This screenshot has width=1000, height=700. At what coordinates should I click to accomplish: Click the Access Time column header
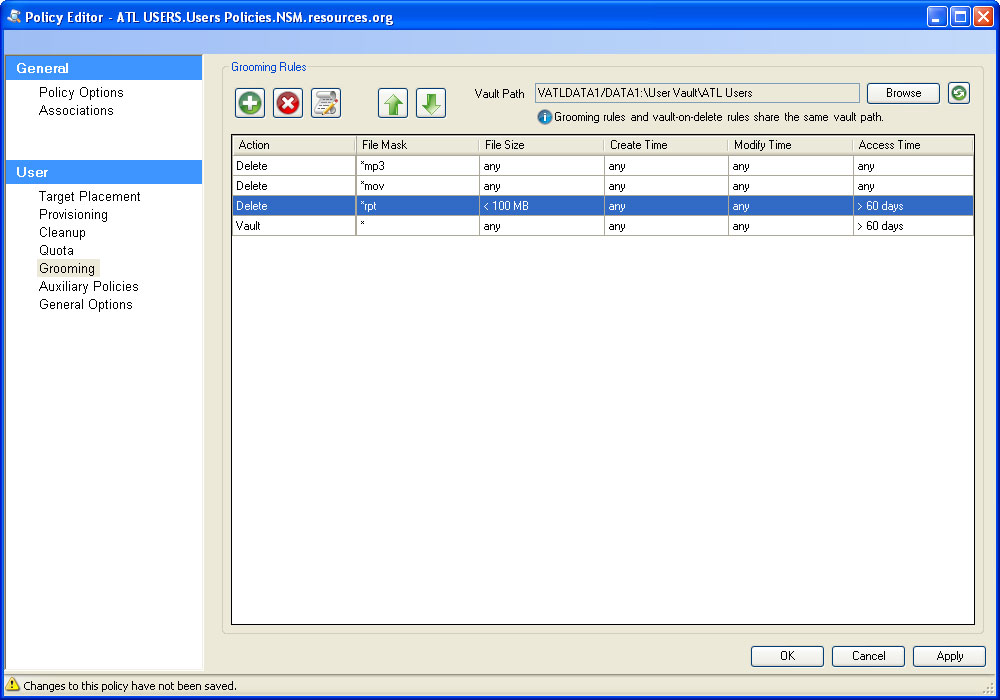[x=912, y=145]
